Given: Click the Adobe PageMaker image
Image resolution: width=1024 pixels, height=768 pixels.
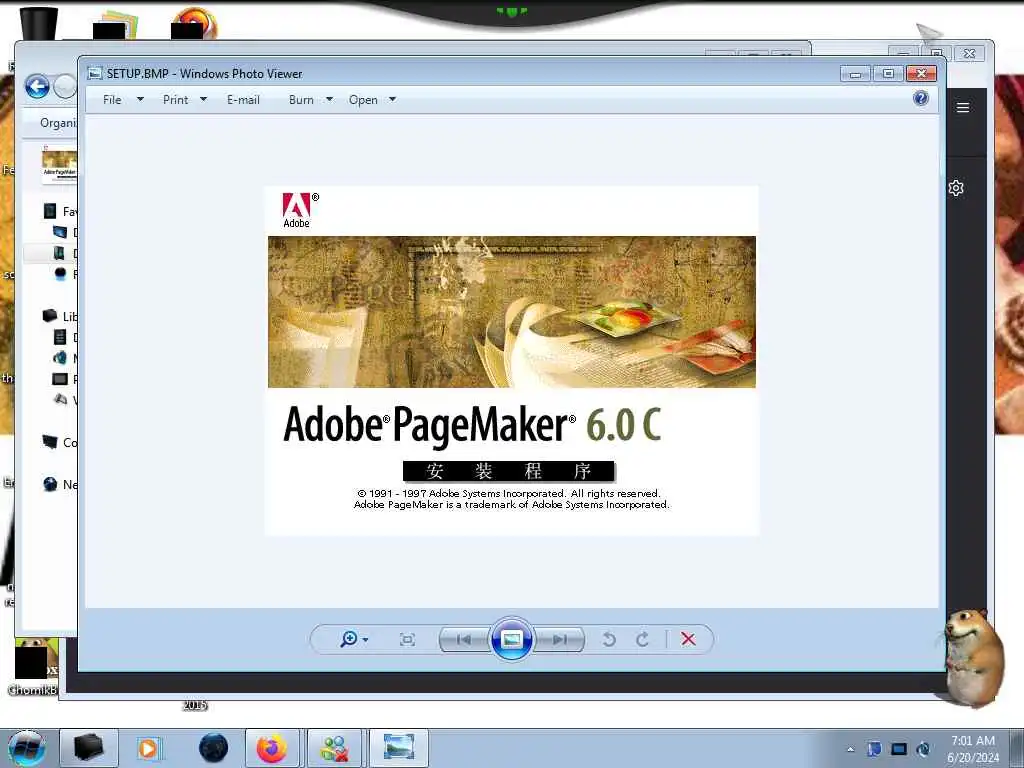Looking at the screenshot, I should pyautogui.click(x=512, y=360).
